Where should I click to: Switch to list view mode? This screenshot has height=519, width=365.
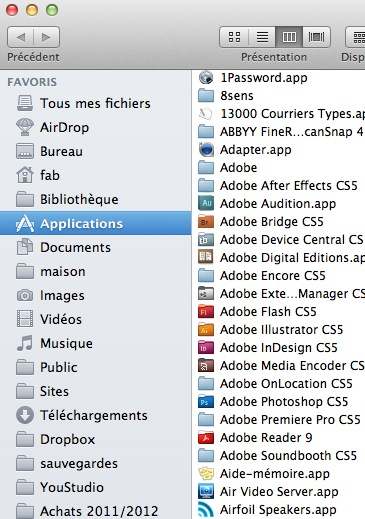pos(262,37)
